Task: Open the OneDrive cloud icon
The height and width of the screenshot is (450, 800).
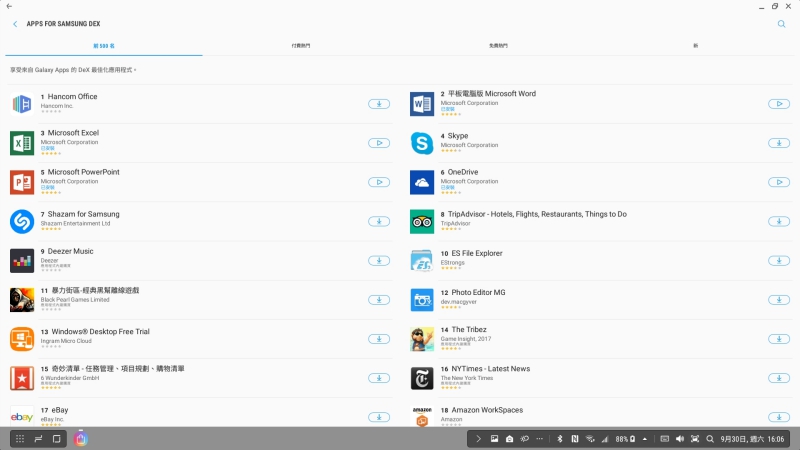Action: pos(422,182)
